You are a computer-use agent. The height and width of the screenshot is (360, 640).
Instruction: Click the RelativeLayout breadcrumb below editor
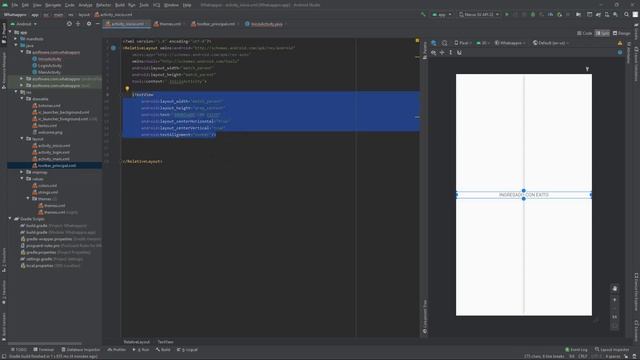click(x=137, y=342)
